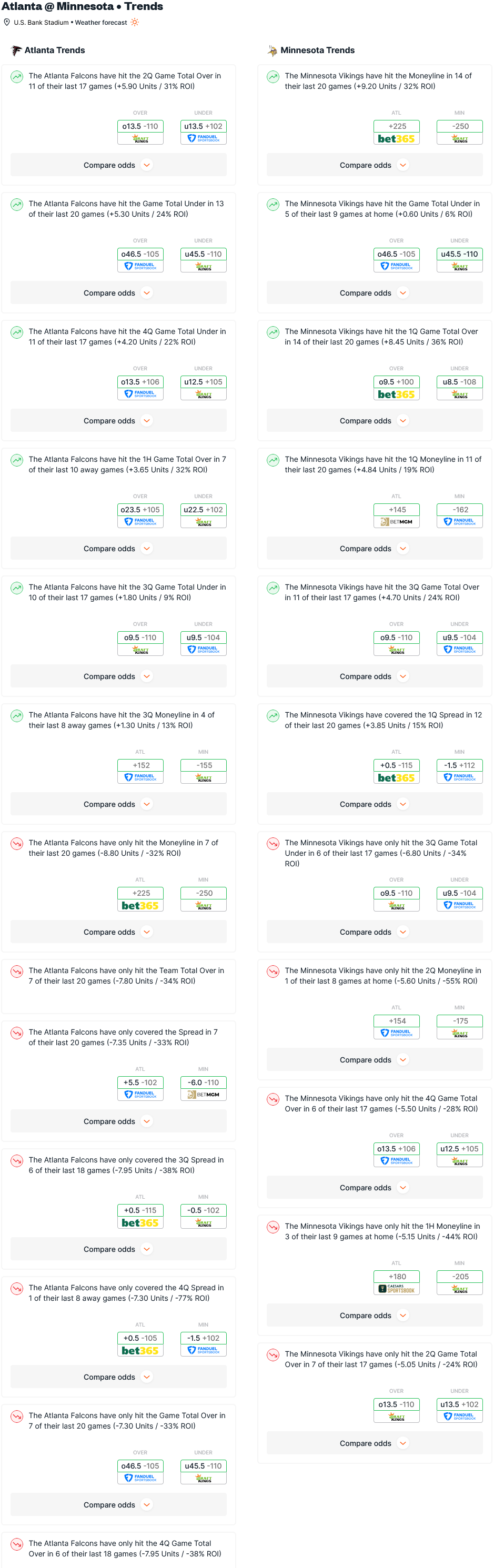The width and height of the screenshot is (494, 1568).
Task: Open the Weather forecast link
Action: [101, 23]
